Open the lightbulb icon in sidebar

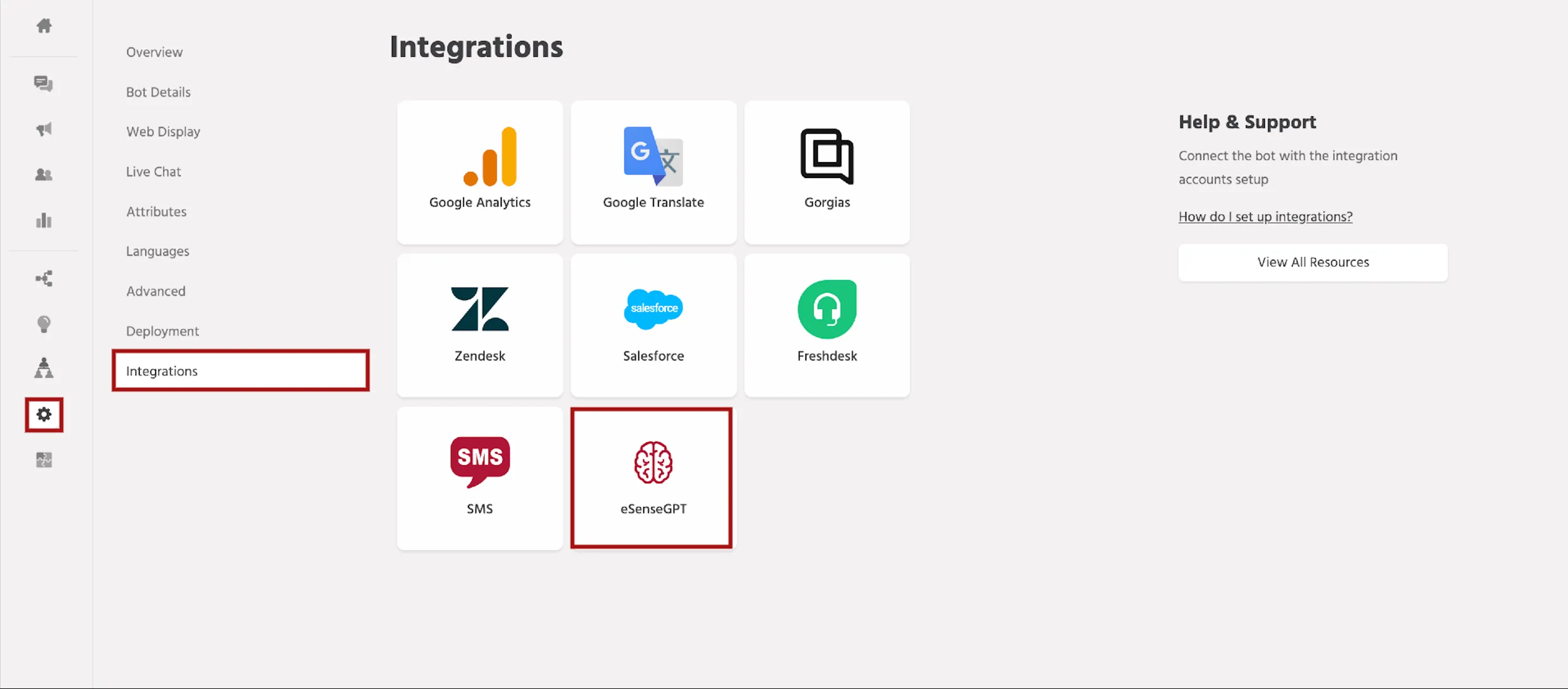coord(44,324)
